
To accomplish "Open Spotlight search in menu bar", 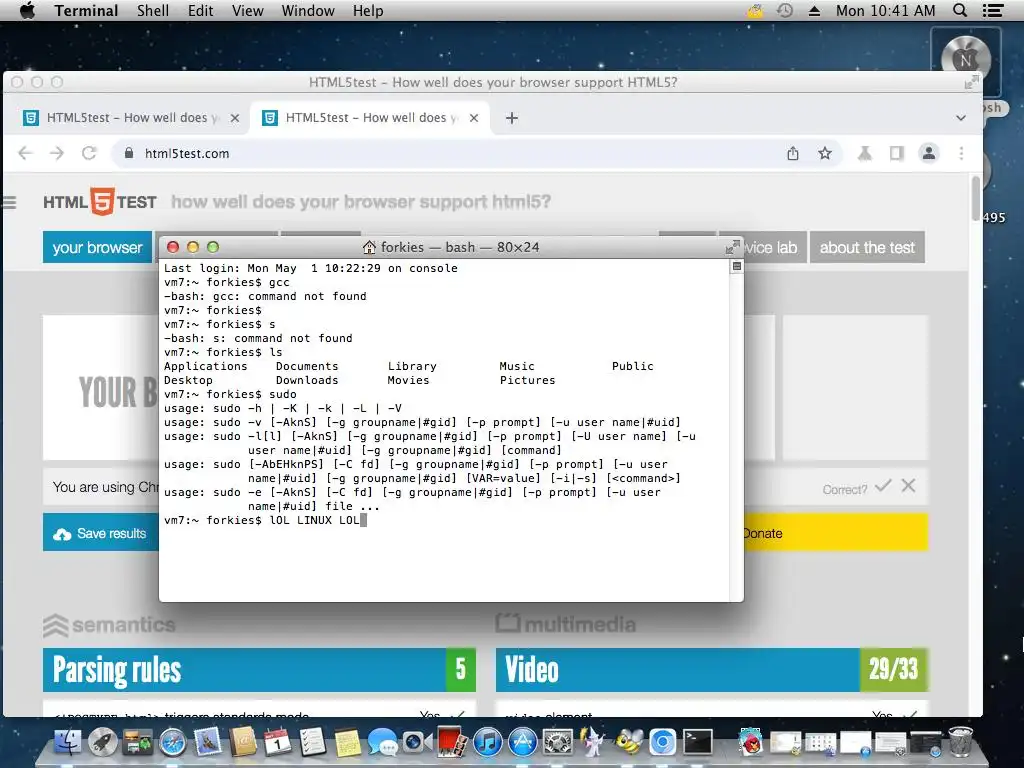I will pos(960,10).
